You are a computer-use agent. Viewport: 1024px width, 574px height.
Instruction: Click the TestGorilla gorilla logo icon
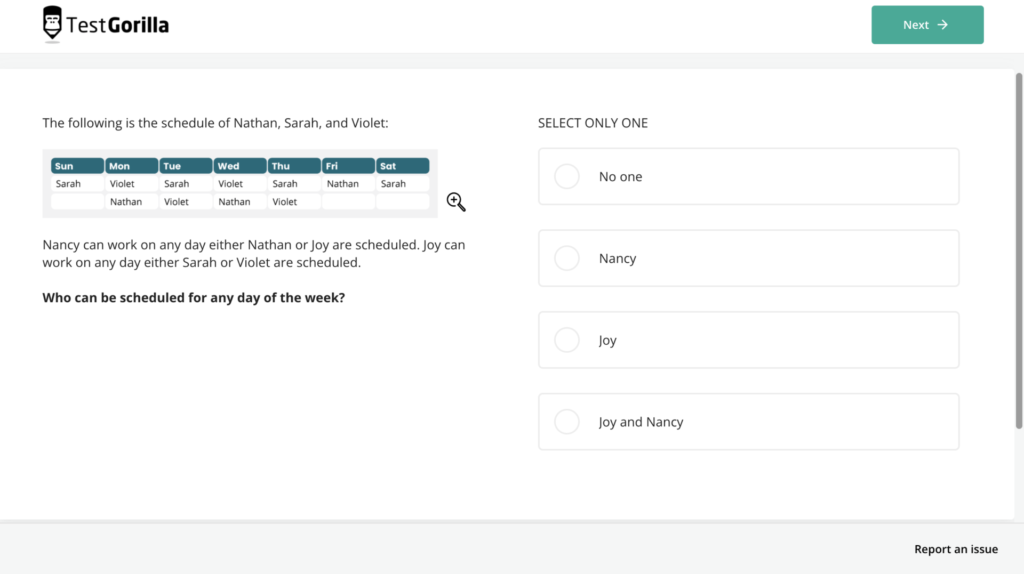click(x=52, y=24)
